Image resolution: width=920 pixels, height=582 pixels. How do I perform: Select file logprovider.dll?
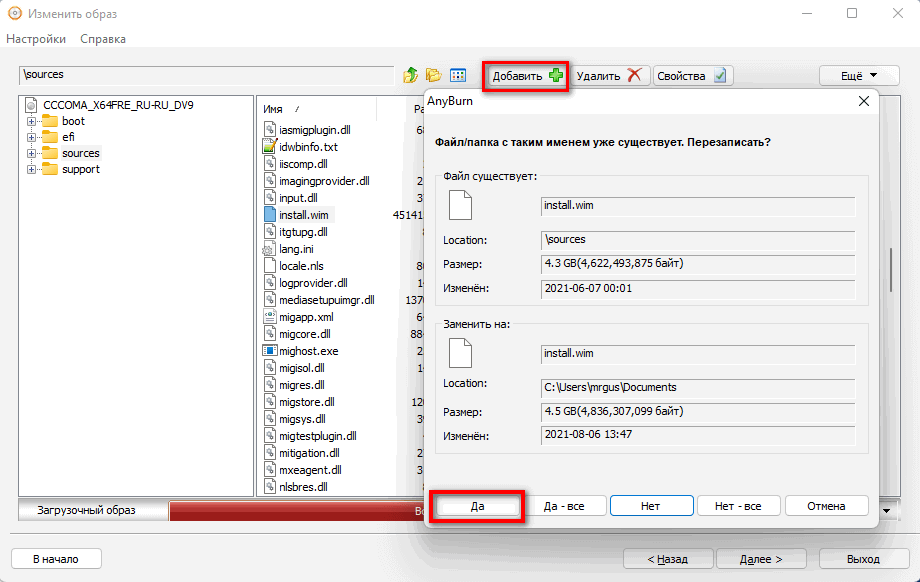click(x=313, y=283)
